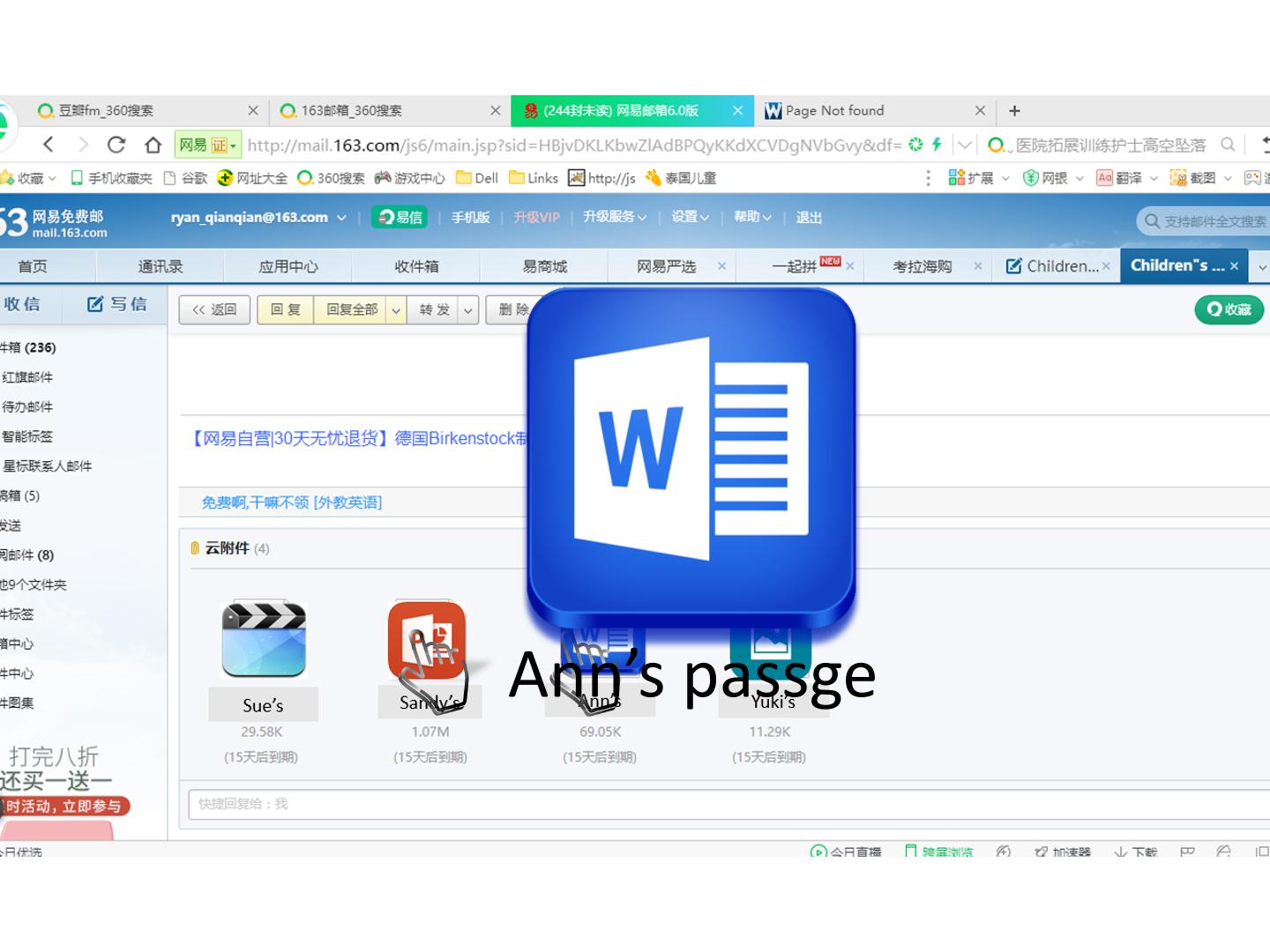This screenshot has width=1270, height=952.
Task: Open the 一起拼 tab
Action: [x=795, y=265]
